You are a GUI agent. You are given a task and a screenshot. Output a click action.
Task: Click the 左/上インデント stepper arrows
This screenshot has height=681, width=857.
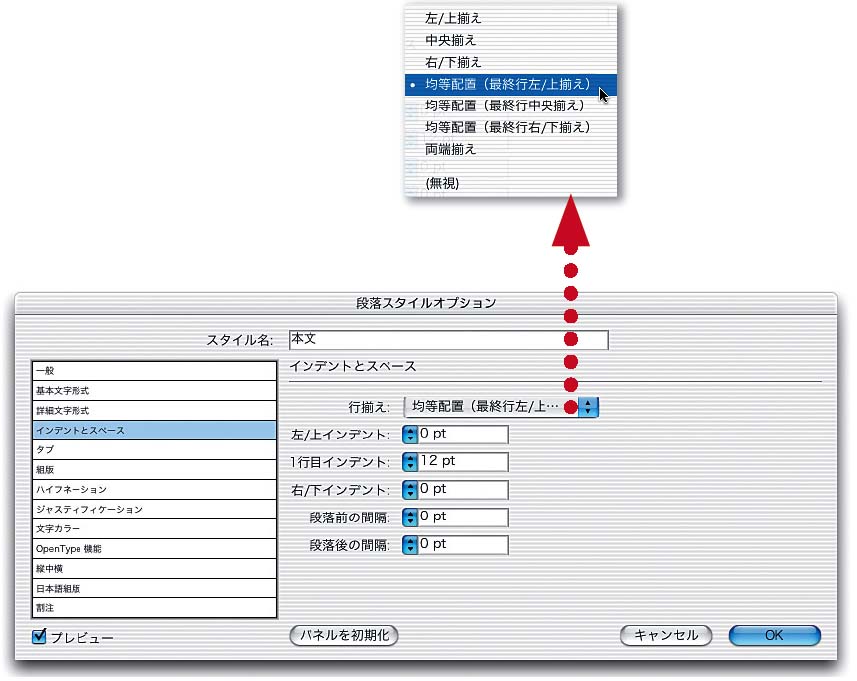(x=409, y=435)
